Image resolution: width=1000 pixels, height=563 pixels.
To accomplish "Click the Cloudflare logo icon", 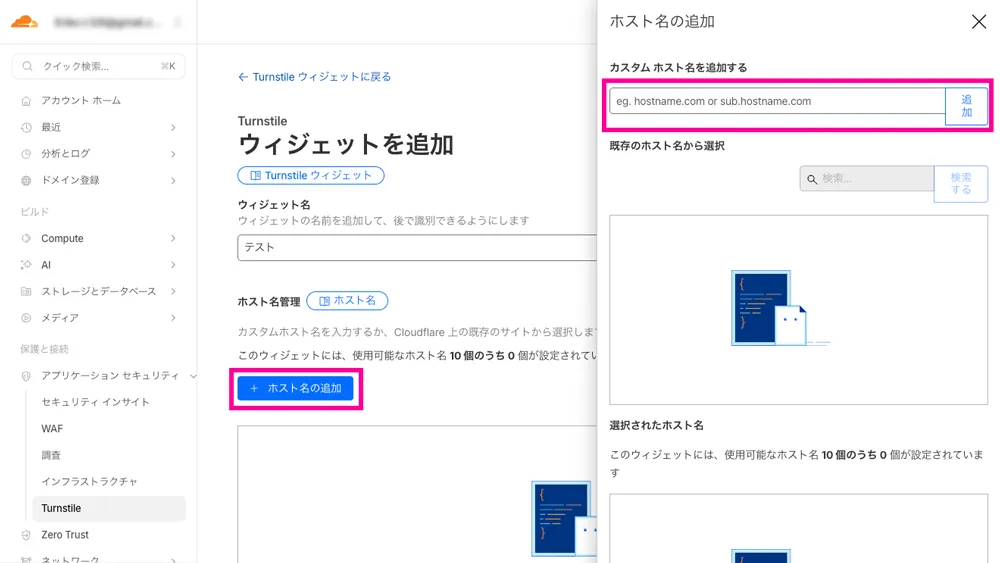I will pos(24,22).
